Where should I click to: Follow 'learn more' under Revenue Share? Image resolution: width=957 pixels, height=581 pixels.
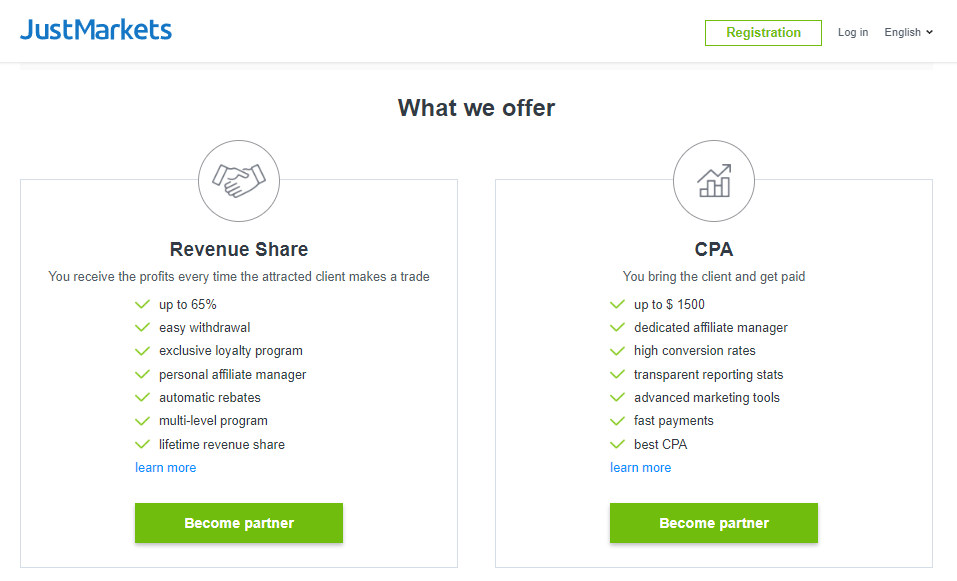pyautogui.click(x=165, y=467)
